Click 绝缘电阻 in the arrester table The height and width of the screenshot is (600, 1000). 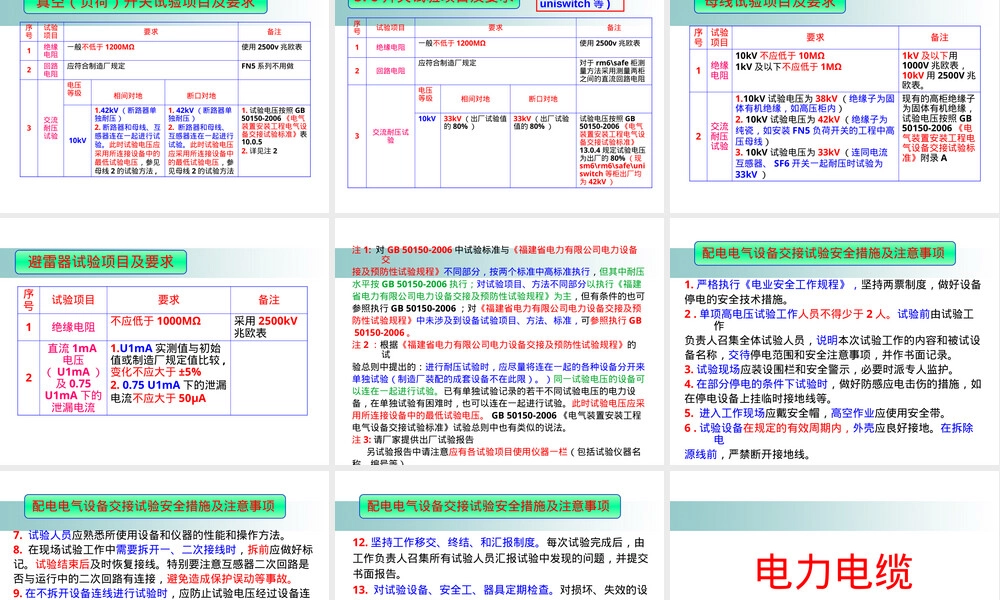click(x=73, y=327)
